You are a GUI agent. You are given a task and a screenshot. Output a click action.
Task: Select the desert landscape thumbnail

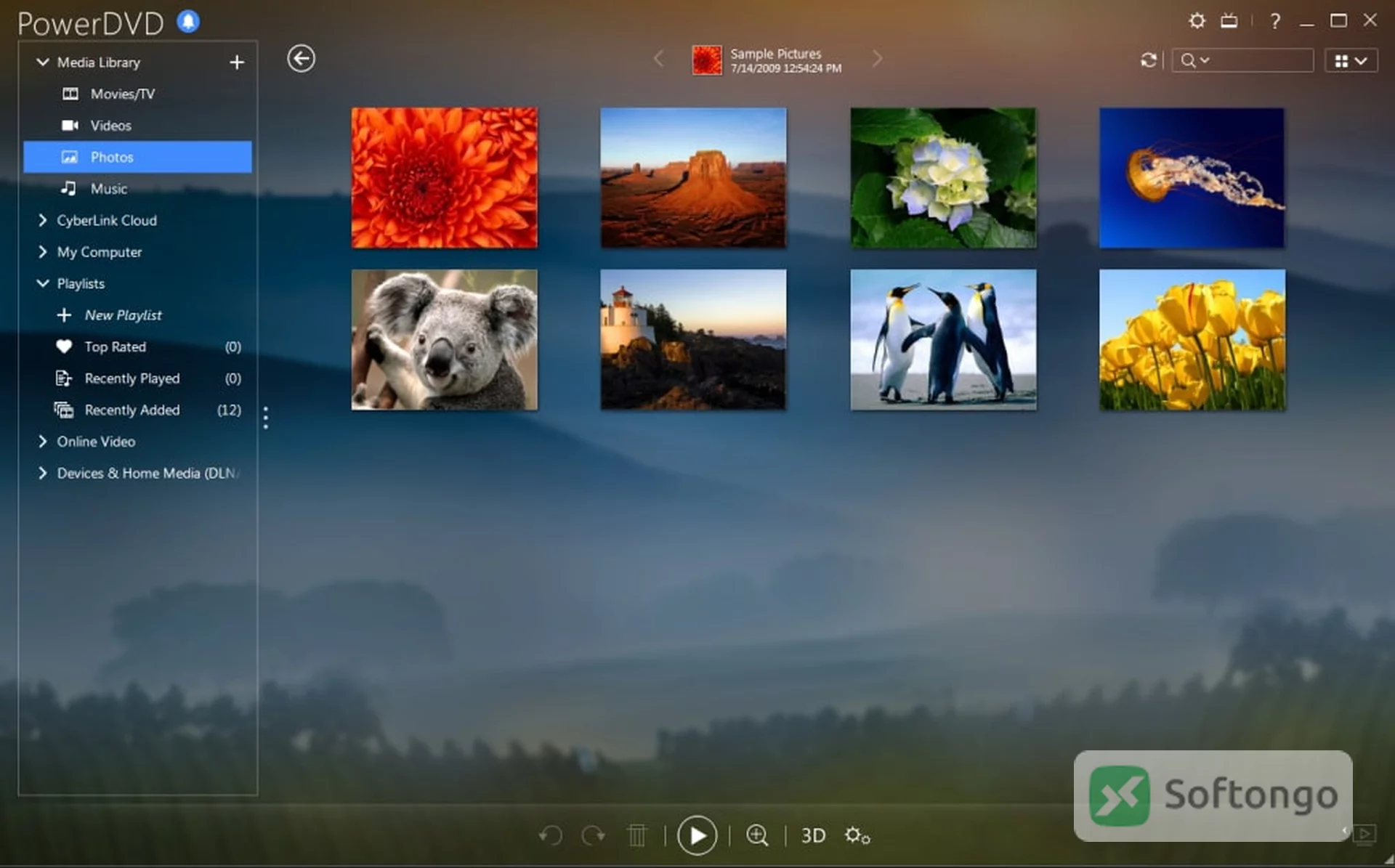coord(693,178)
